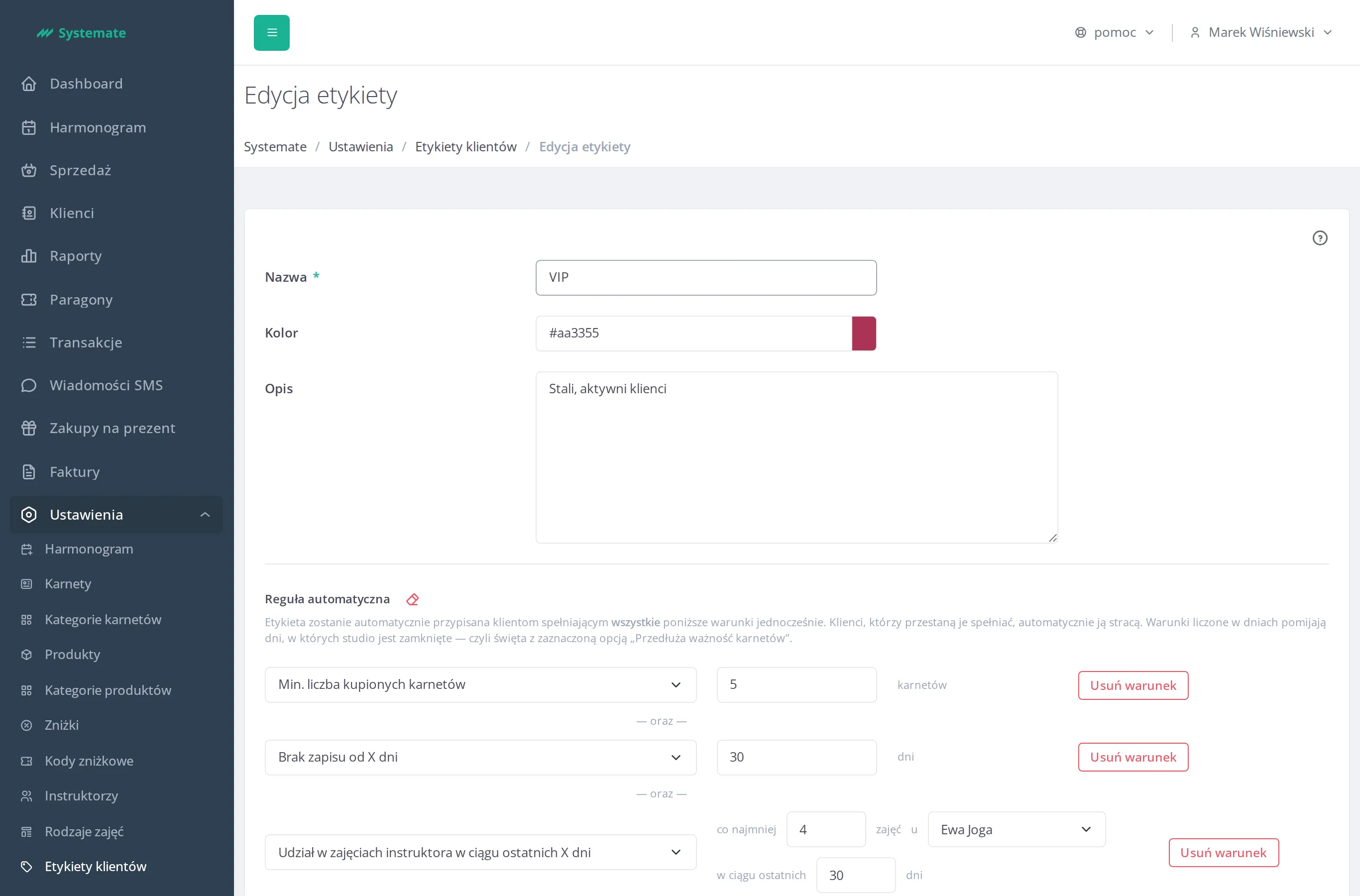1360x896 pixels.
Task: Open the pomoc help dropdown
Action: click(1114, 32)
